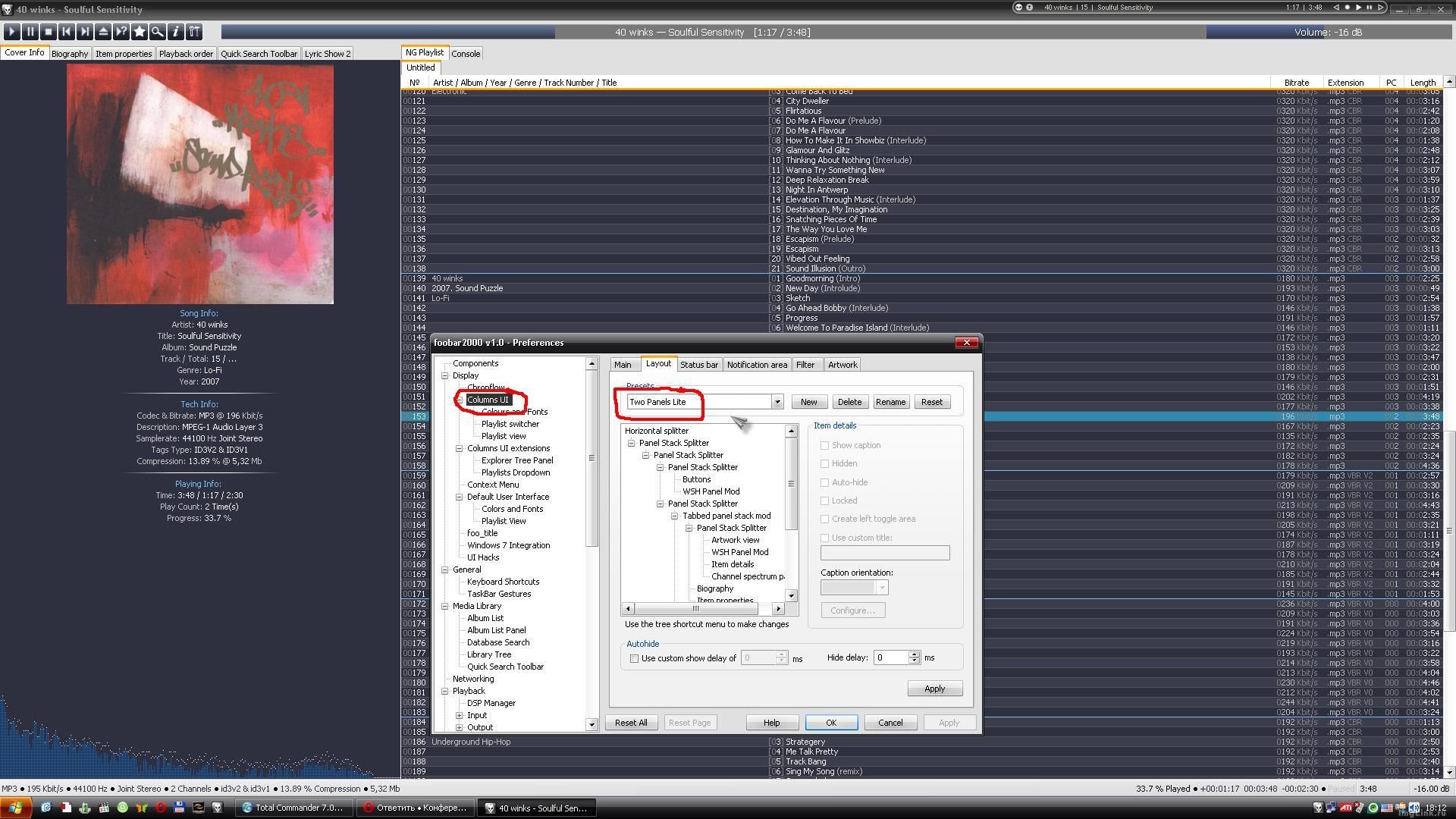The height and width of the screenshot is (819, 1456).
Task: Toggle Locked checkbox
Action: 824,500
